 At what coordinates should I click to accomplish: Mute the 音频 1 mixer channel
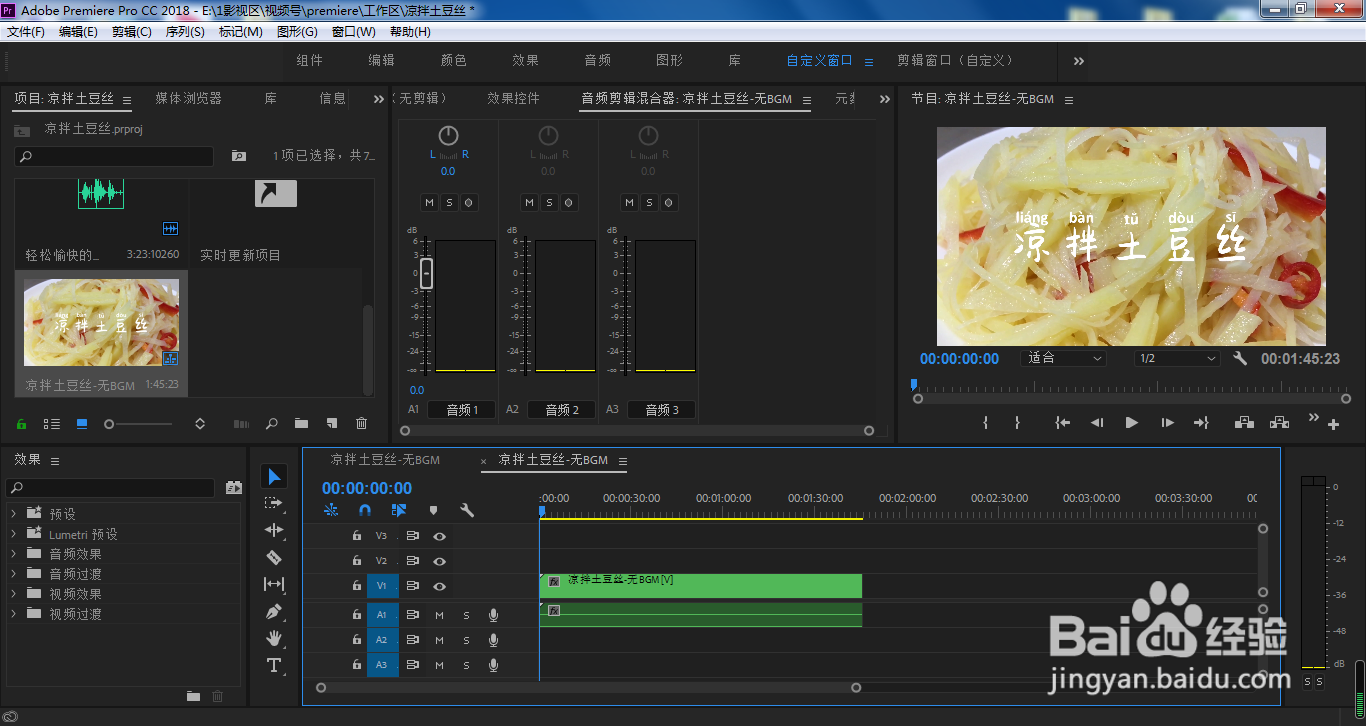tap(429, 203)
